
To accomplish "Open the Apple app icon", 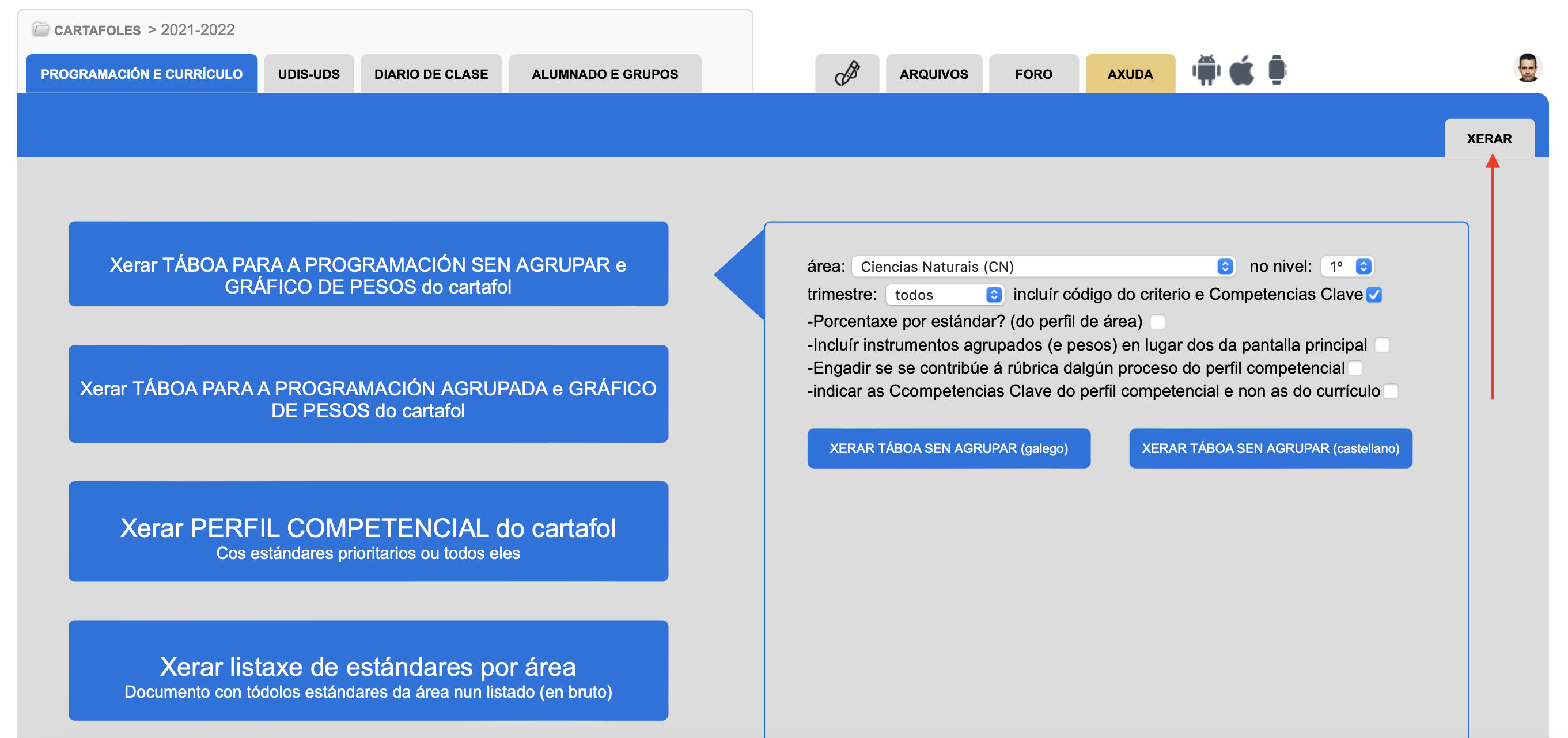I will [x=1242, y=71].
